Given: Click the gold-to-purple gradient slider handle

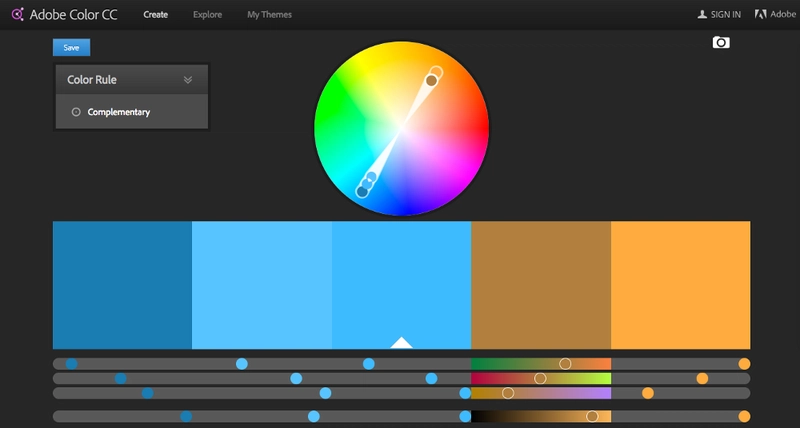Looking at the screenshot, I should (508, 393).
